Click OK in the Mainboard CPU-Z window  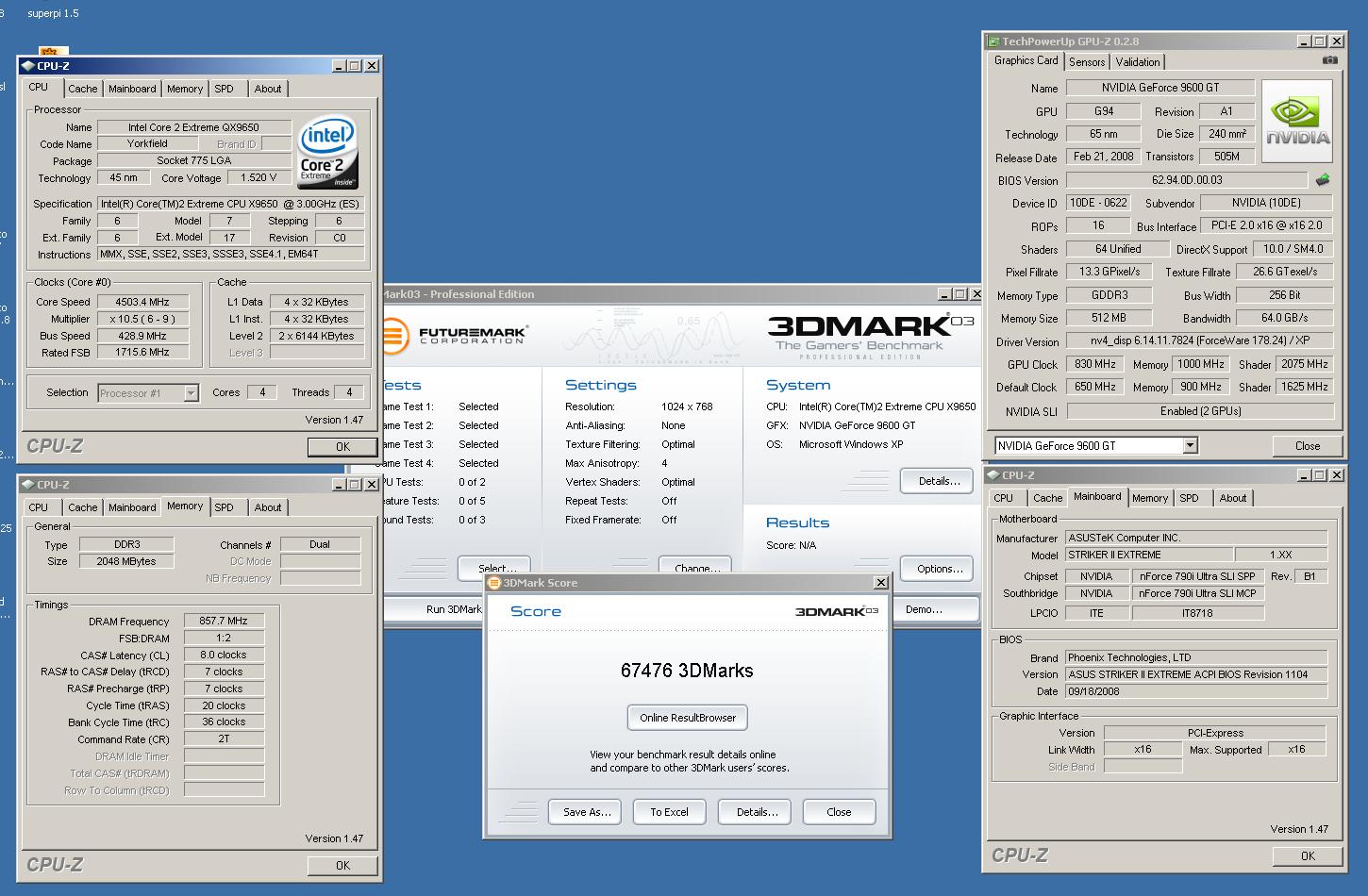pyautogui.click(x=1308, y=855)
